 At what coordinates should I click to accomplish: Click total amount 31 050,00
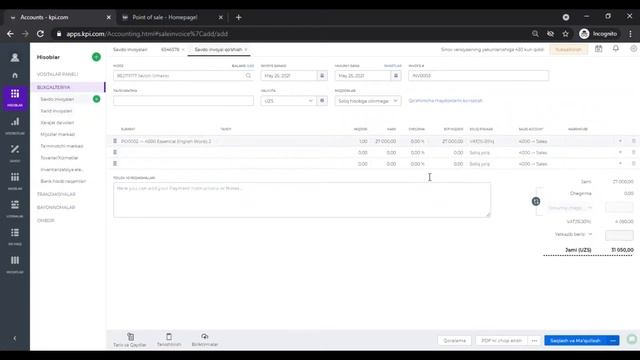click(x=622, y=250)
